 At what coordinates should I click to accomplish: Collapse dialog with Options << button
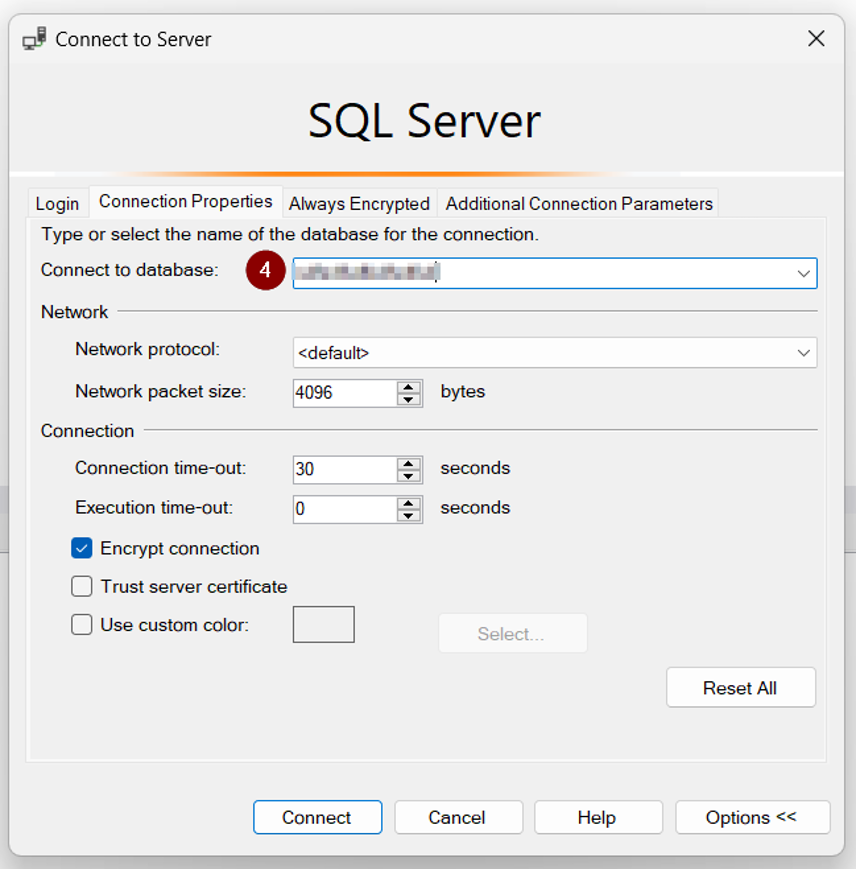(x=752, y=817)
